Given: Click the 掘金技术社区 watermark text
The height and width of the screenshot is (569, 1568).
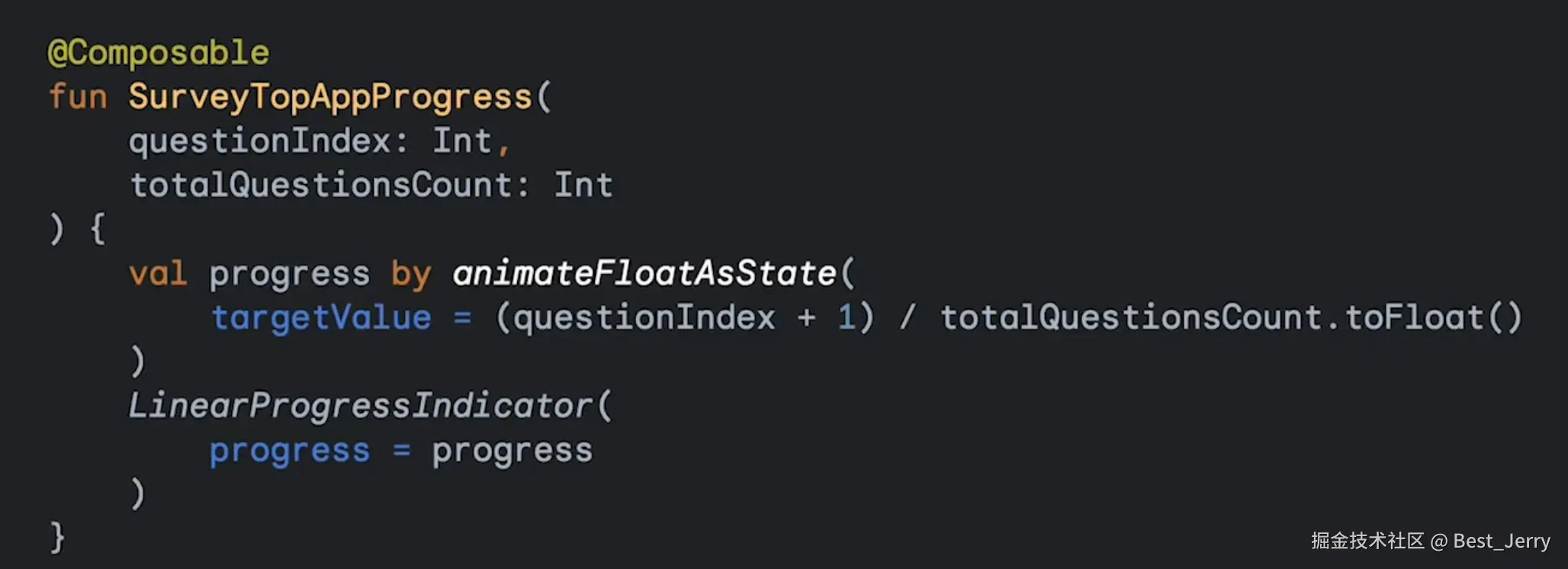Looking at the screenshot, I should [1367, 542].
